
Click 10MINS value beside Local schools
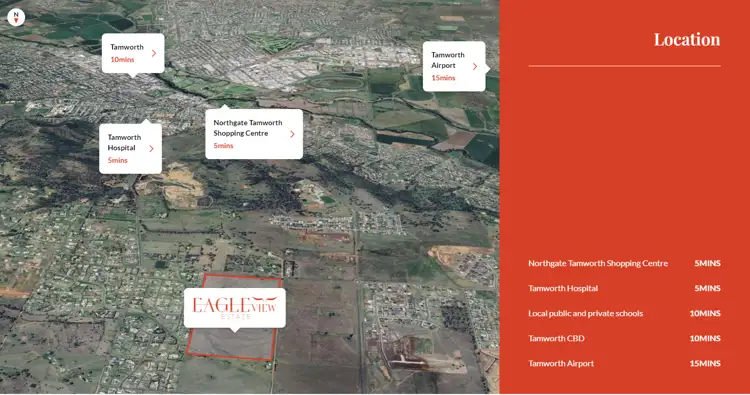click(x=705, y=313)
